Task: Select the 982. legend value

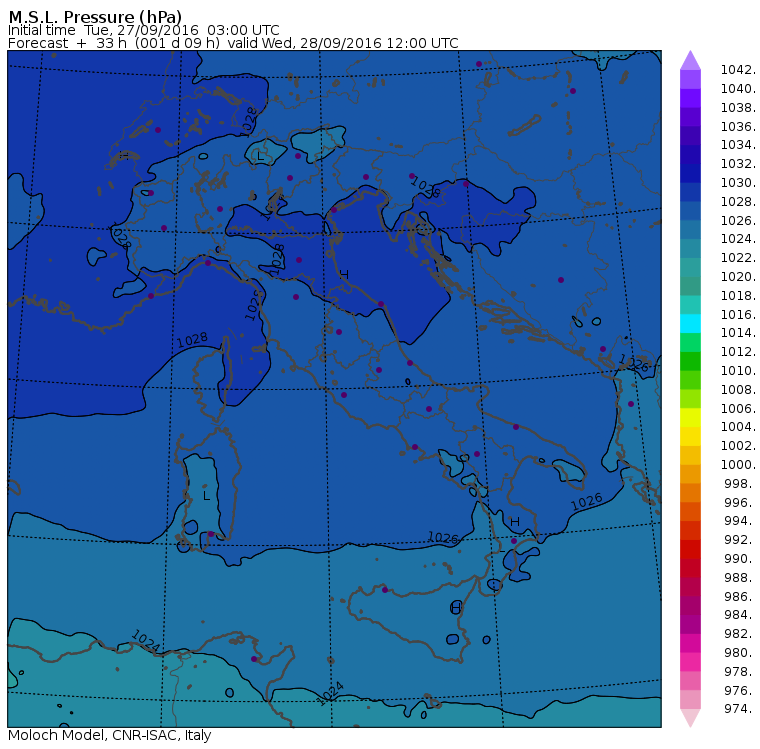Action: pyautogui.click(x=740, y=634)
